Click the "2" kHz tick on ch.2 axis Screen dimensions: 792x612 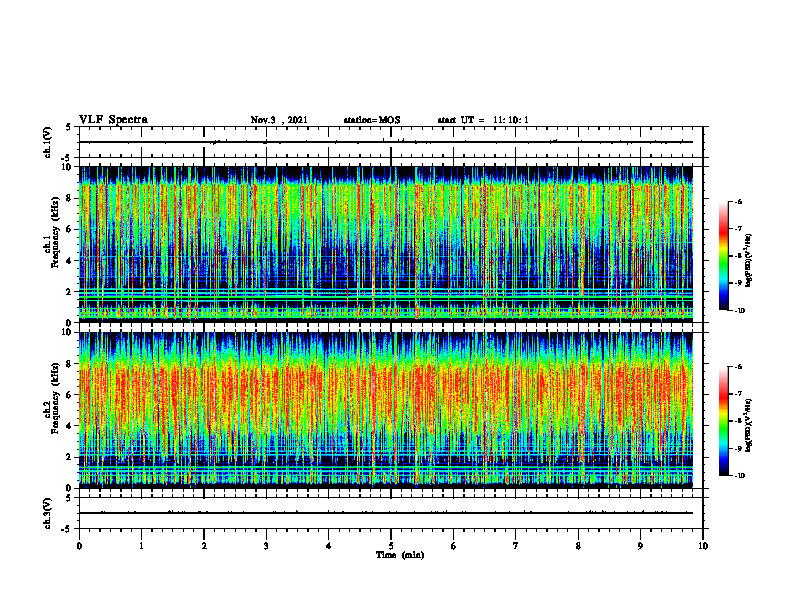tap(70, 457)
